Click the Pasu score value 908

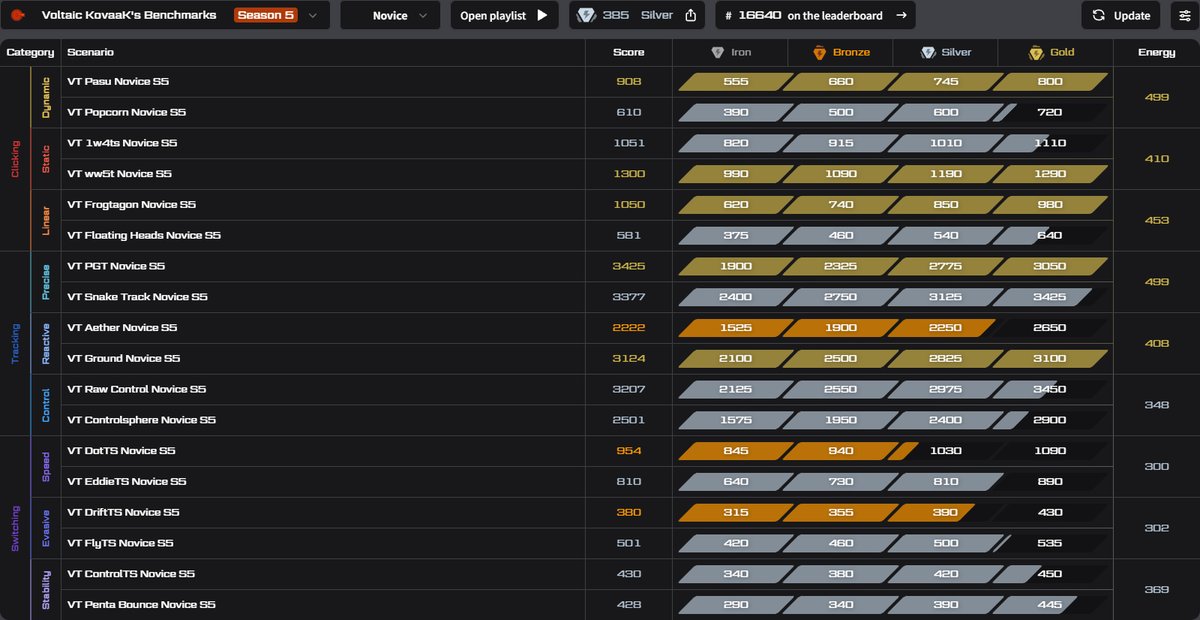point(629,82)
